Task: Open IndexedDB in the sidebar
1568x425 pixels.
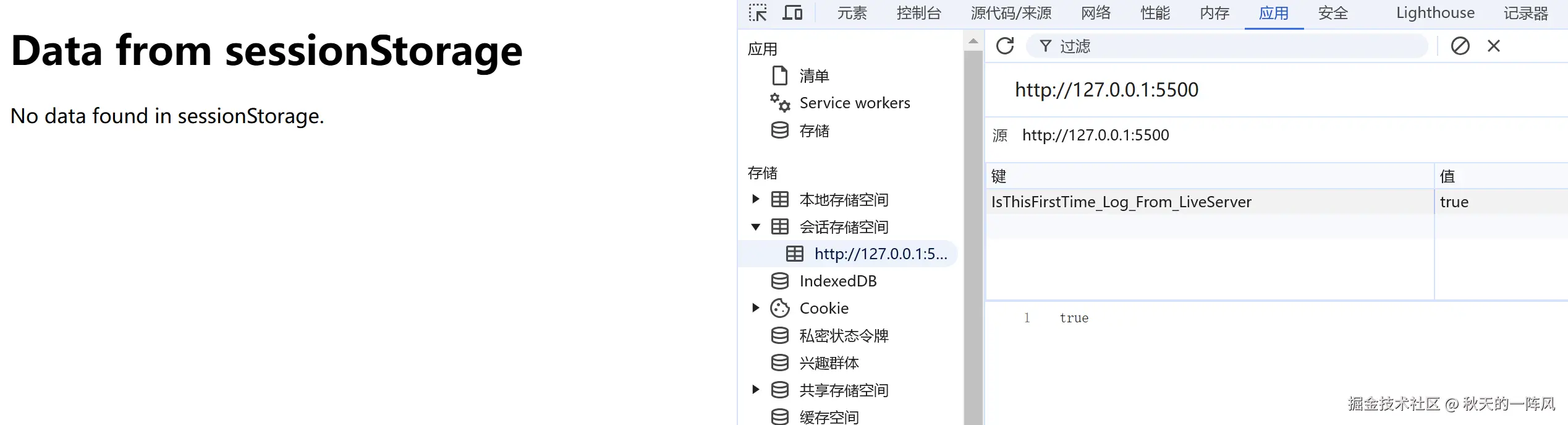Action: [838, 281]
